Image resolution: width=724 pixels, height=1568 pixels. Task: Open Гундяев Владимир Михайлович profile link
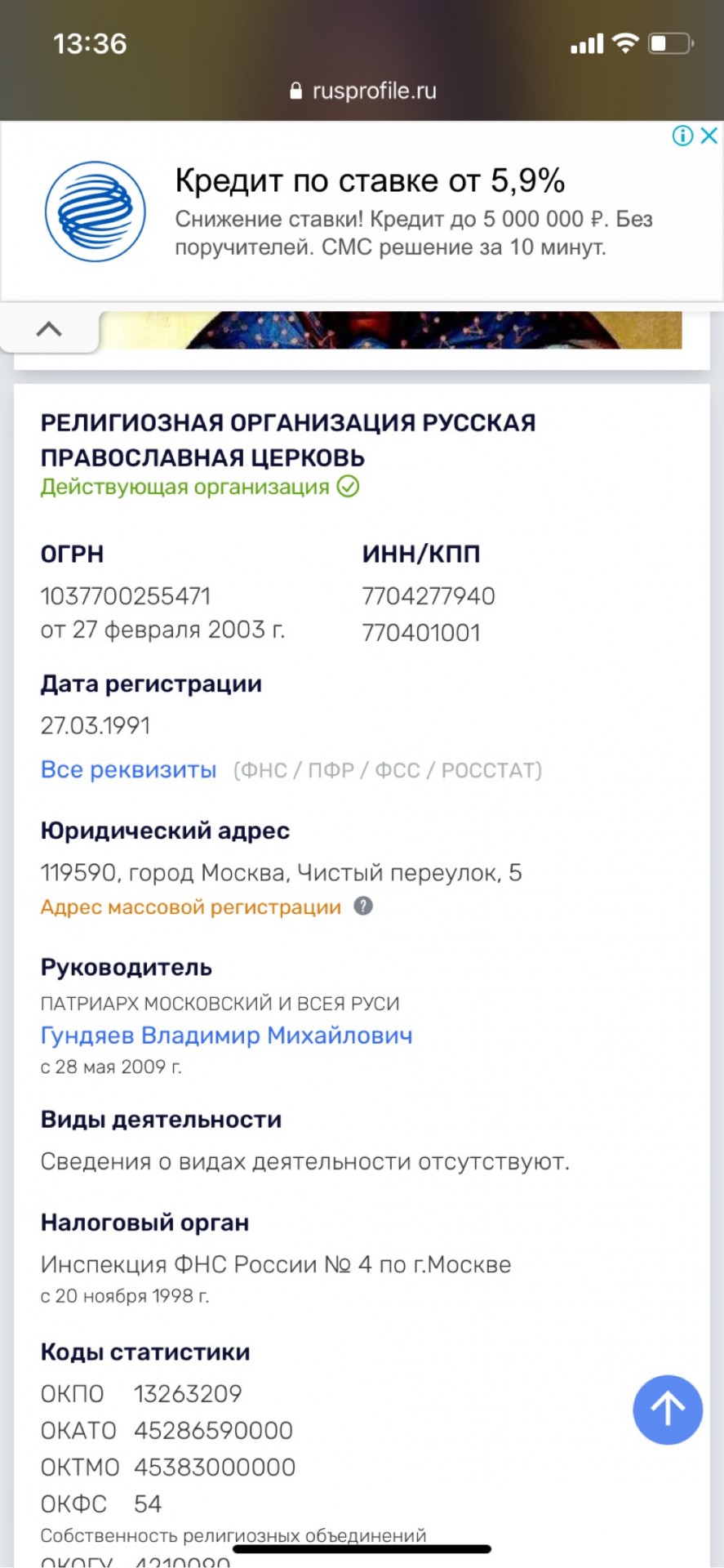point(226,1035)
